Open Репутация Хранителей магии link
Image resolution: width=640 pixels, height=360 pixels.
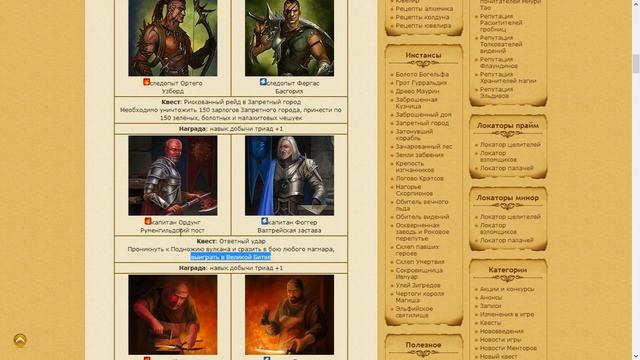pyautogui.click(x=508, y=78)
